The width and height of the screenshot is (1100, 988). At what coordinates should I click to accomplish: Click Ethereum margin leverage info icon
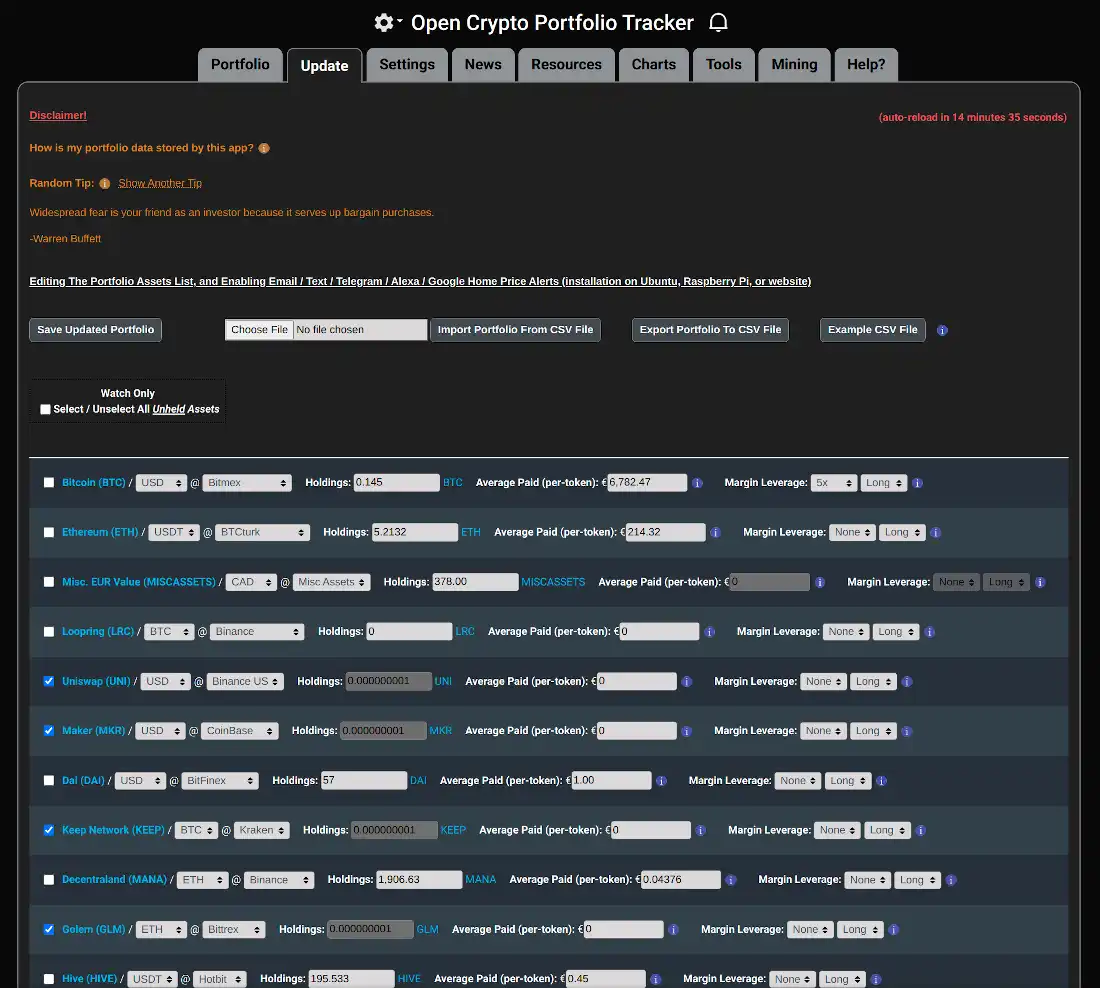tap(935, 533)
